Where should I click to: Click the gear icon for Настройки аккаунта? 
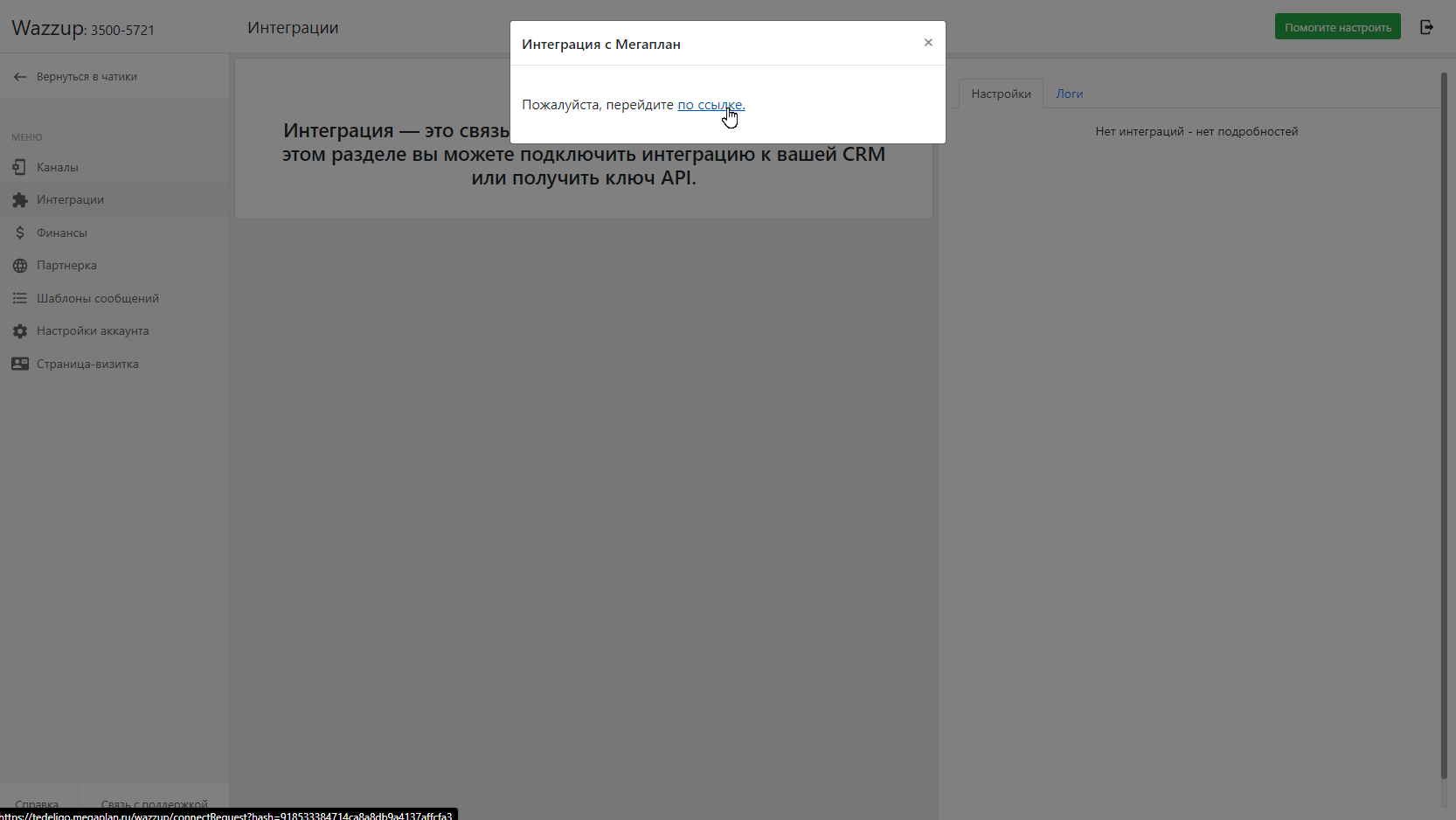click(19, 331)
